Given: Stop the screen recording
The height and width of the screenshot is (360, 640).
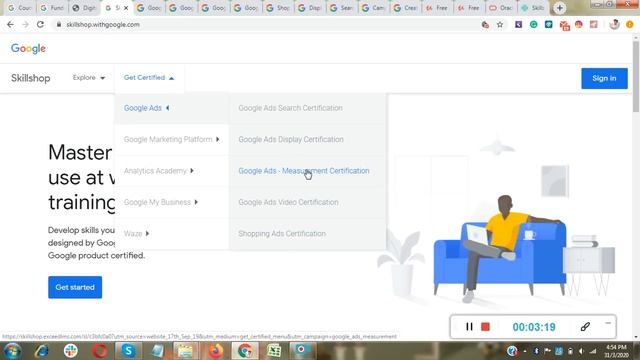Looking at the screenshot, I should click(485, 327).
